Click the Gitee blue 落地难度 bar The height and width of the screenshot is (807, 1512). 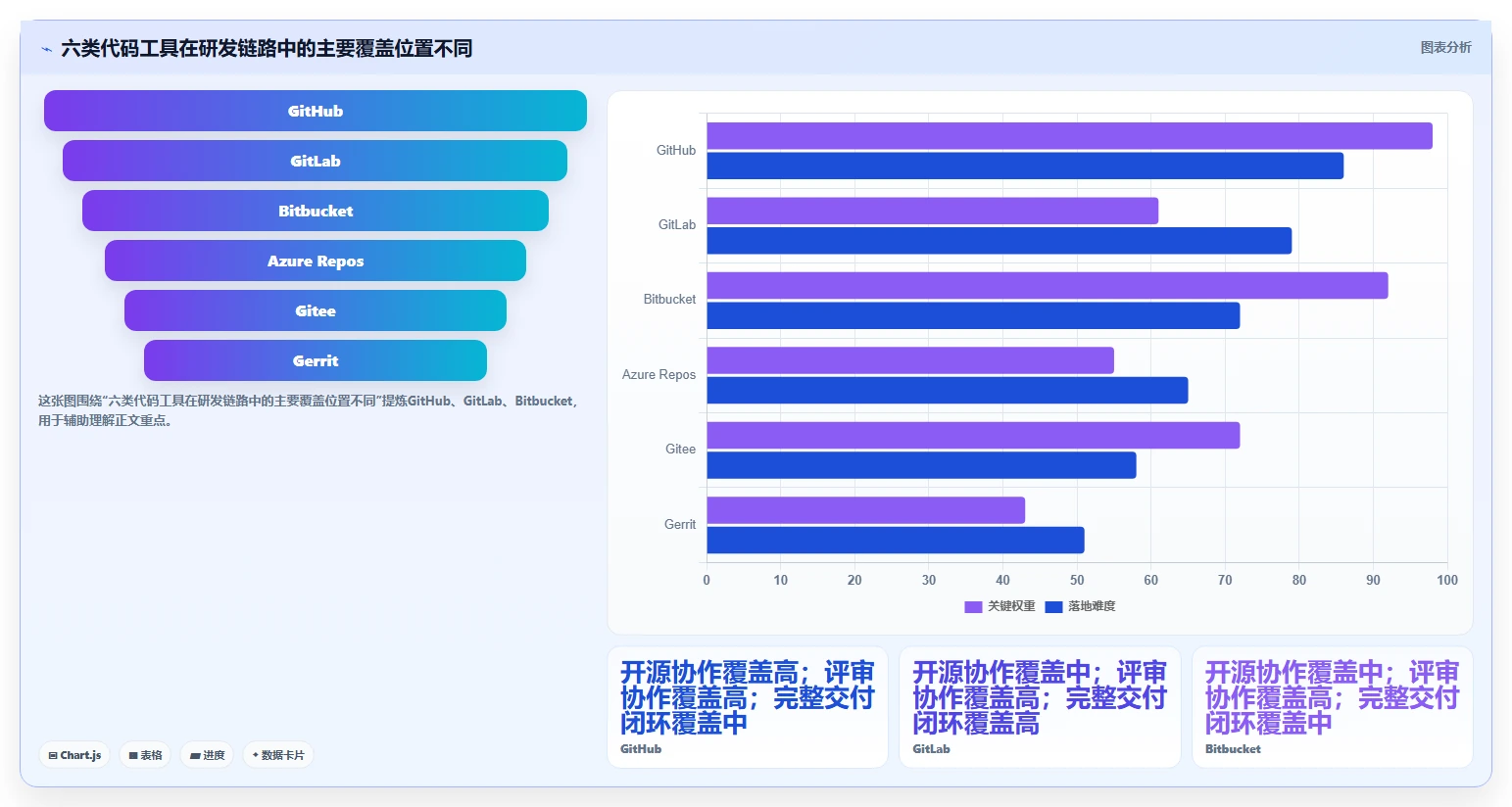[x=921, y=465]
